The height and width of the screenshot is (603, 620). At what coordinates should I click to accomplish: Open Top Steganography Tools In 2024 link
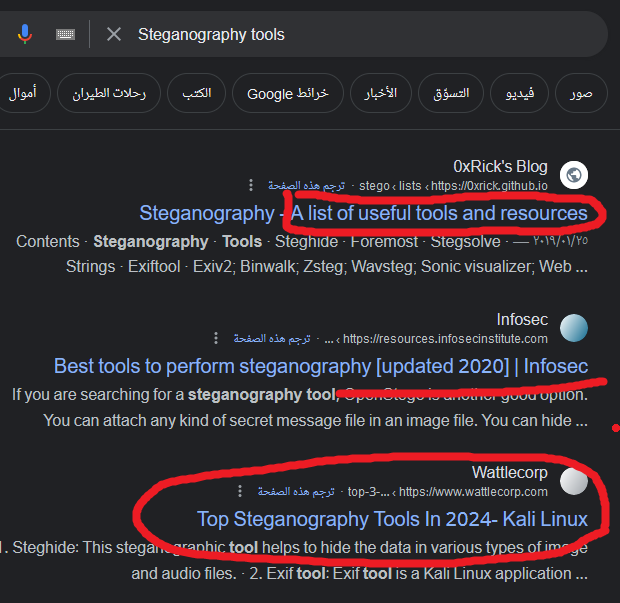click(392, 519)
